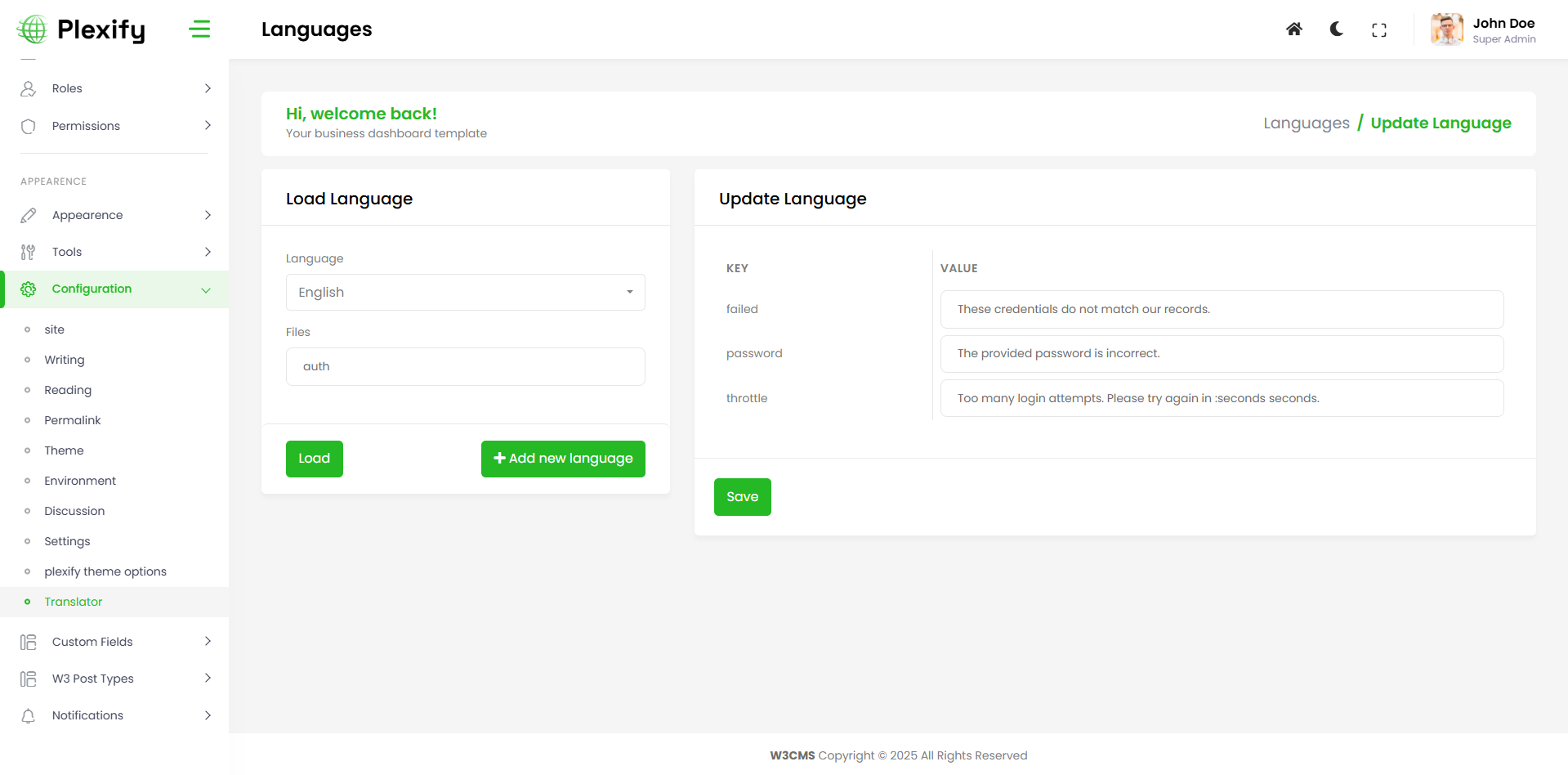Viewport: 1568px width, 775px height.
Task: Collapse the Configuration menu chevron
Action: pos(206,289)
